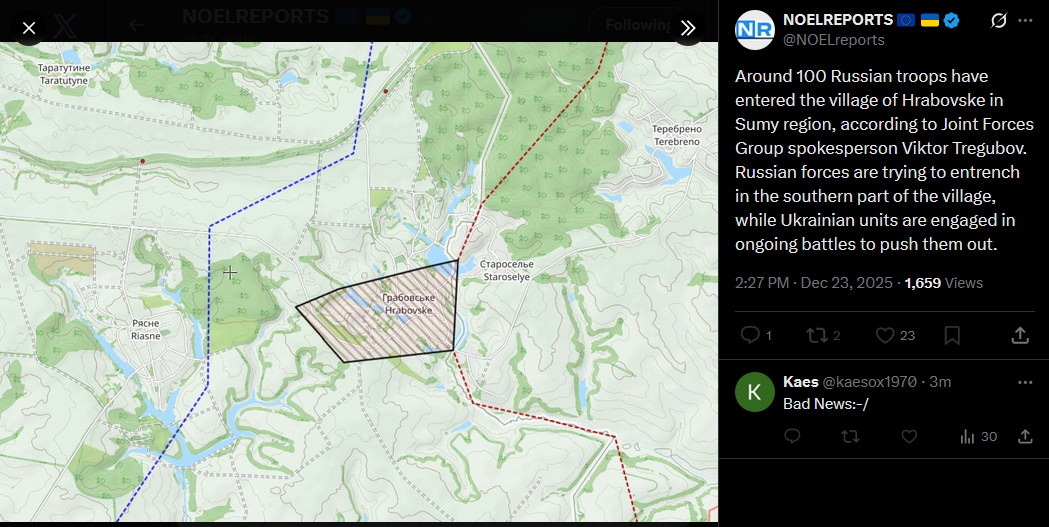The image size is (1049, 527).
Task: Share Kaes's comment
Action: 1025,437
